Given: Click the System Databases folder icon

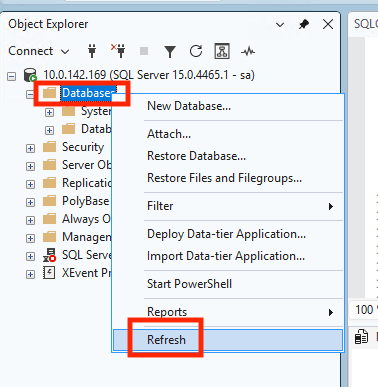Looking at the screenshot, I should (x=69, y=111).
